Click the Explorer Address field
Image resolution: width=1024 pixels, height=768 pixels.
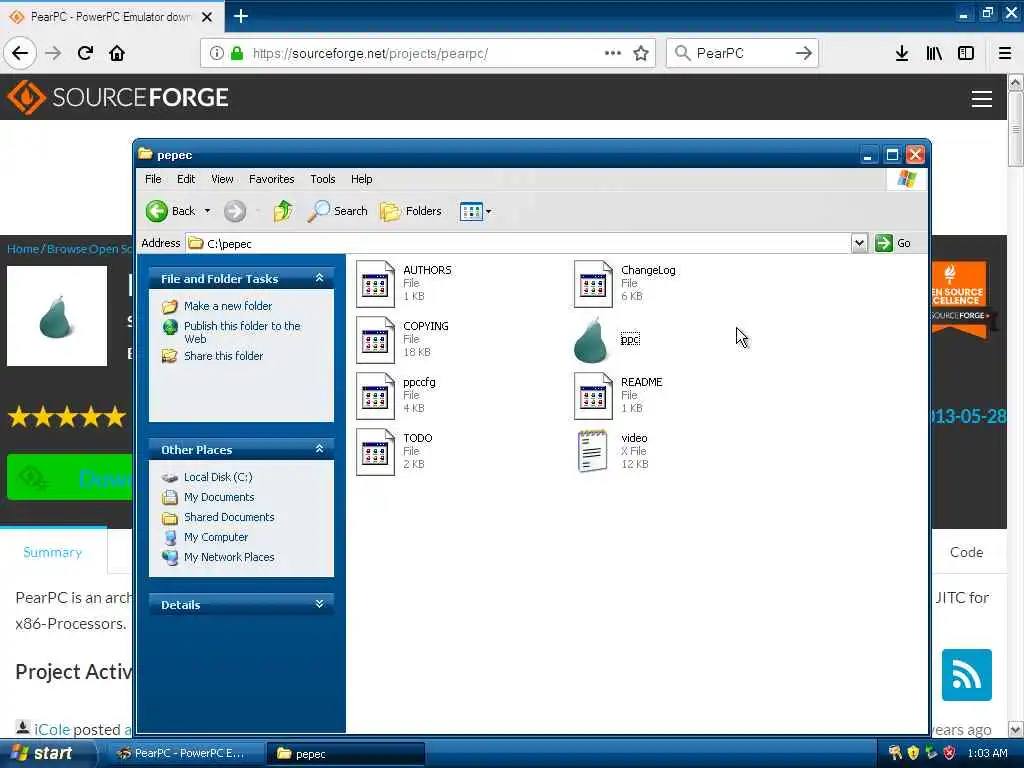[x=519, y=243]
